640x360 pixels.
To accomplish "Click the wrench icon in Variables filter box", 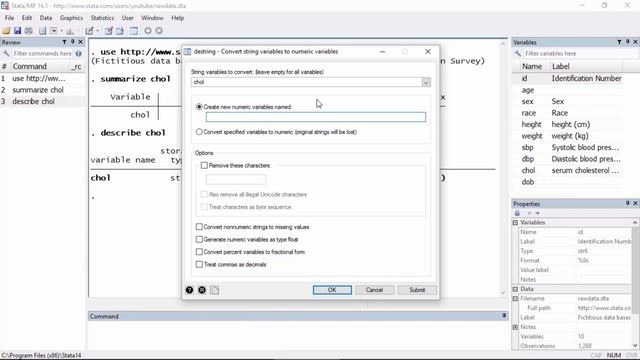I will (518, 53).
